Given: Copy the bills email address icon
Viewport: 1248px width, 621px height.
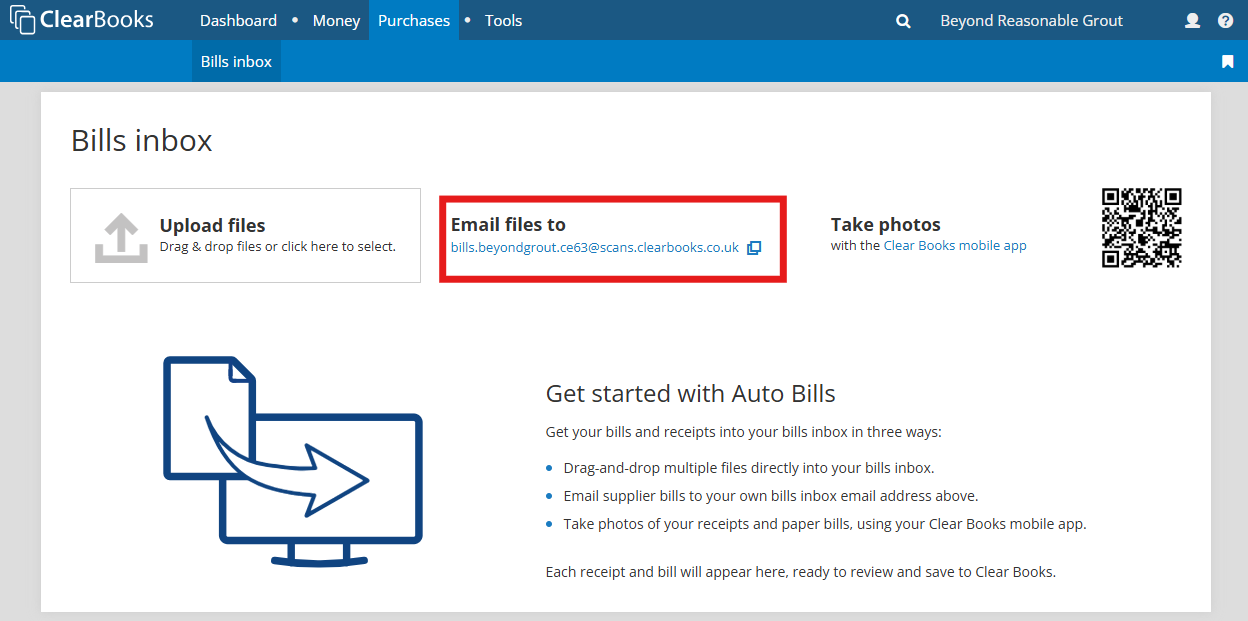Looking at the screenshot, I should pos(754,248).
